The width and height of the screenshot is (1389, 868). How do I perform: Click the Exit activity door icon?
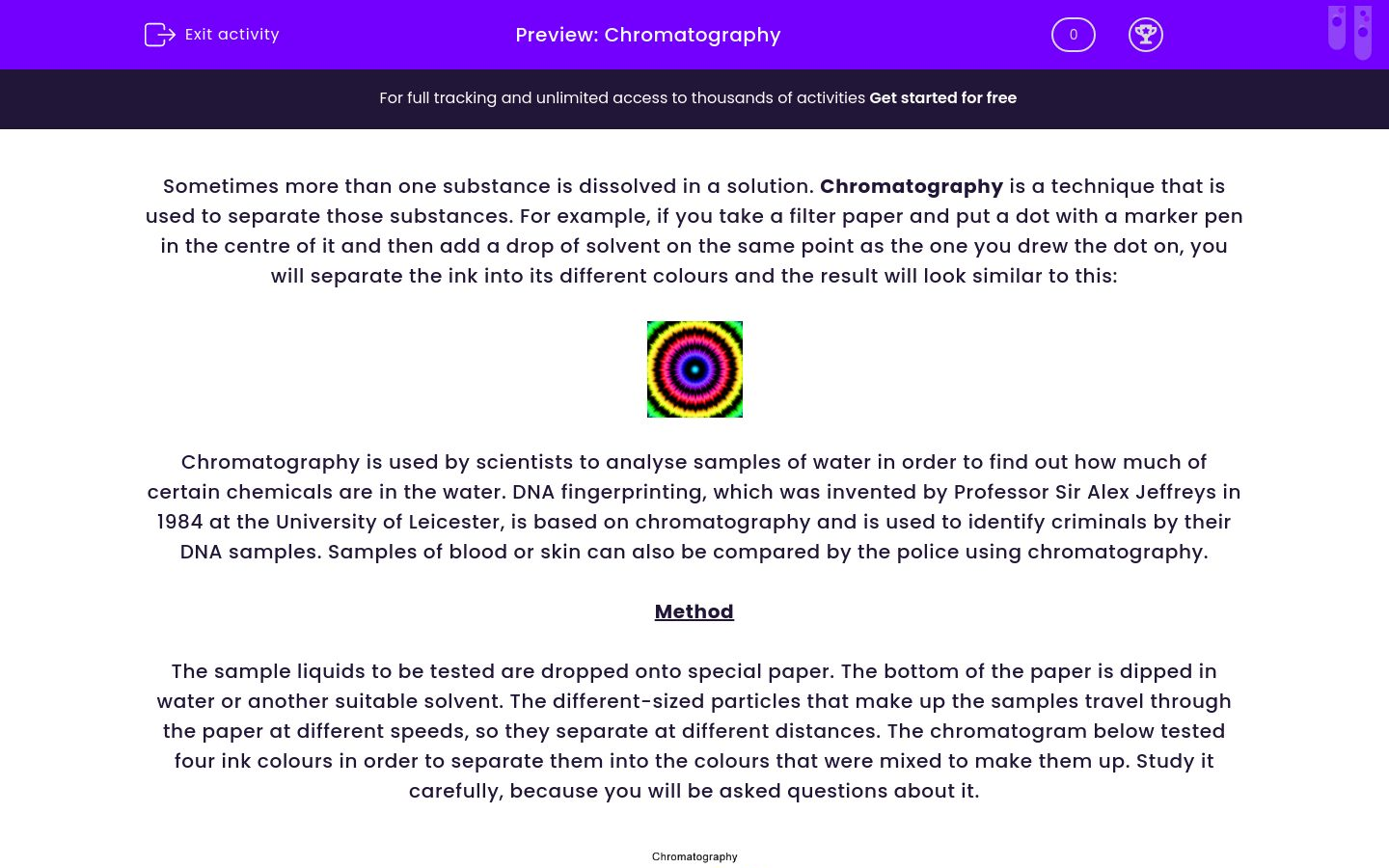(159, 34)
